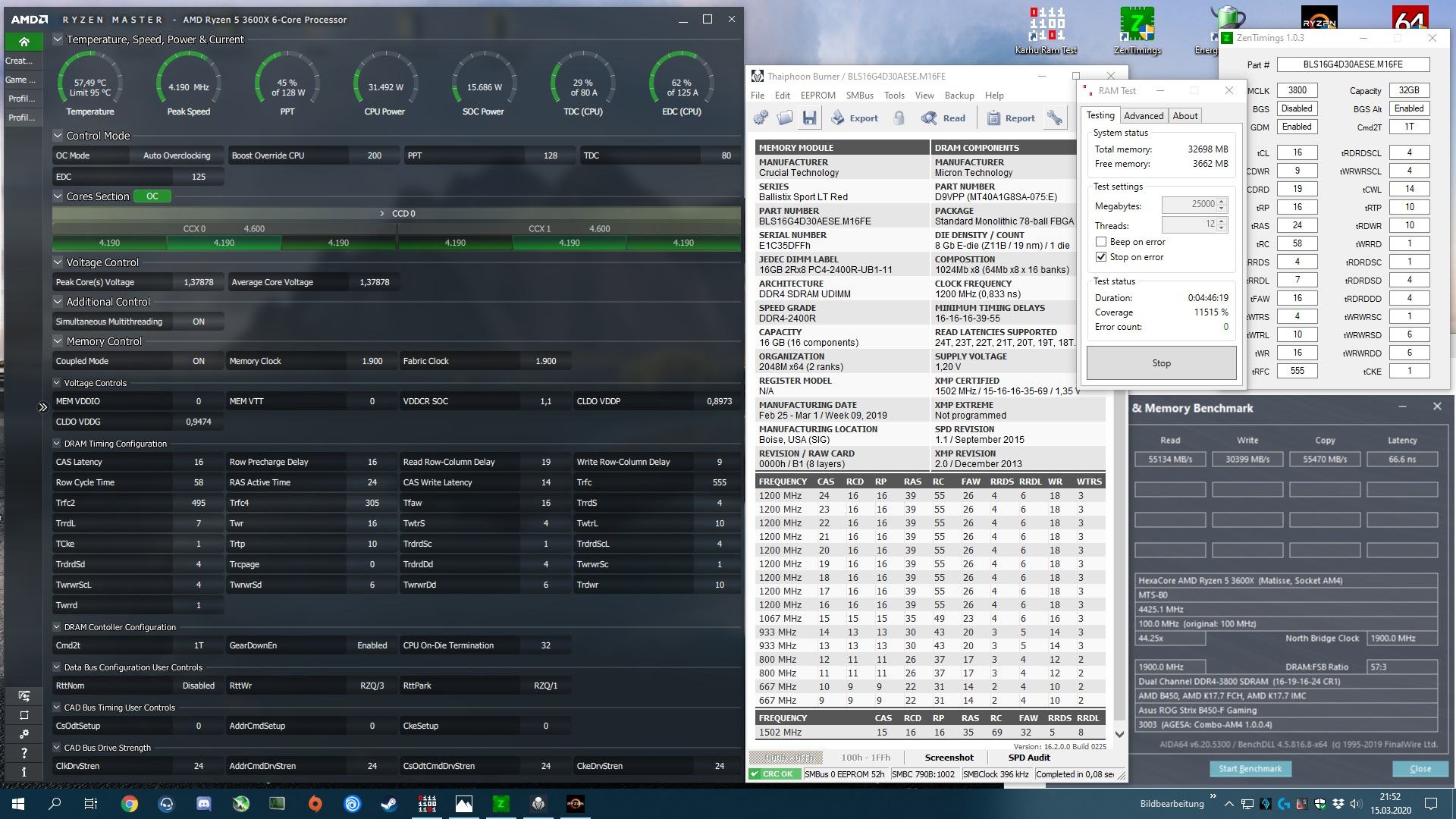Click the Thaiphoon Burner save floppy icon
1456x819 pixels.
(809, 118)
